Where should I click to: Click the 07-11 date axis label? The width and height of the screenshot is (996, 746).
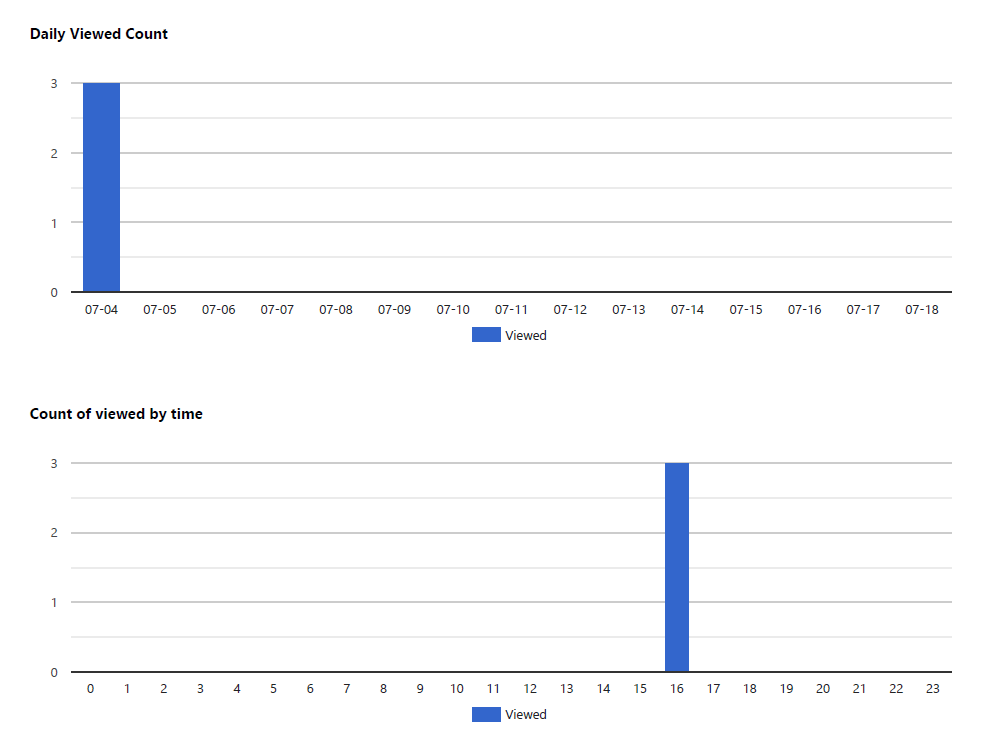(511, 309)
